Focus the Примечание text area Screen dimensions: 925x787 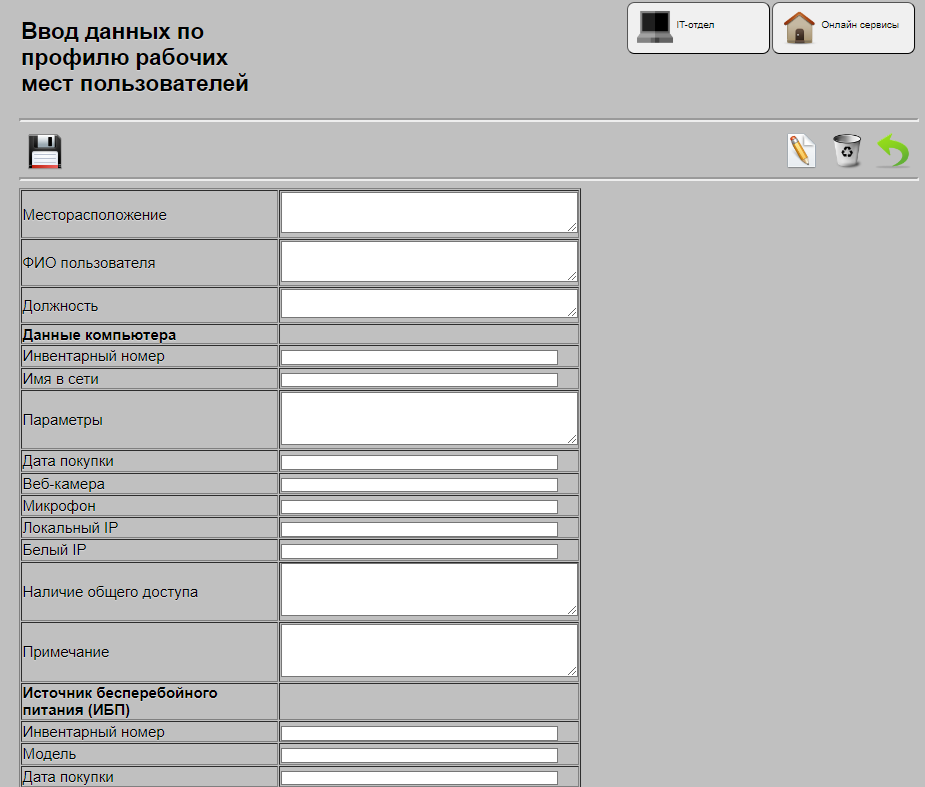tap(428, 650)
